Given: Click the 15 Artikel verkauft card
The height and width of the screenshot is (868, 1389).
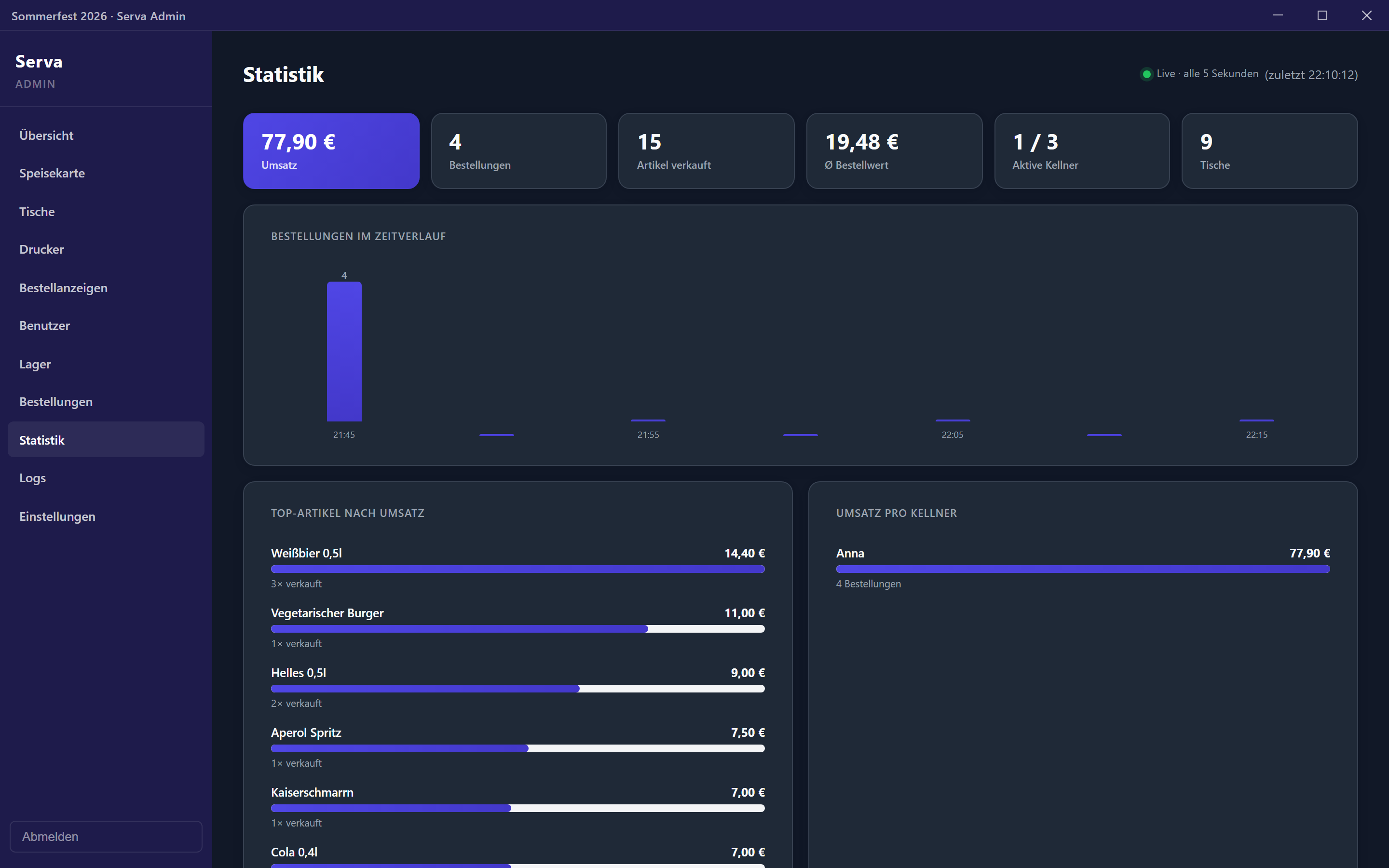Looking at the screenshot, I should pyautogui.click(x=707, y=151).
